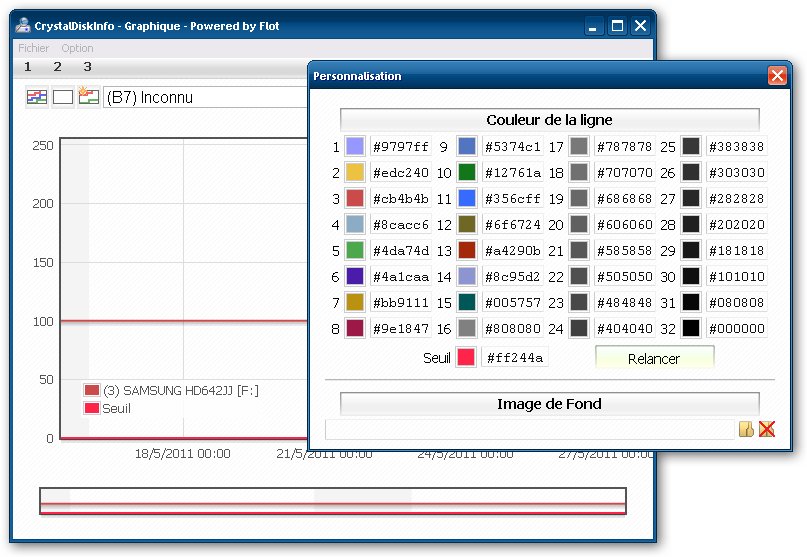Image resolution: width=807 pixels, height=557 pixels.
Task: Open the Fichier menu
Action: [x=33, y=48]
